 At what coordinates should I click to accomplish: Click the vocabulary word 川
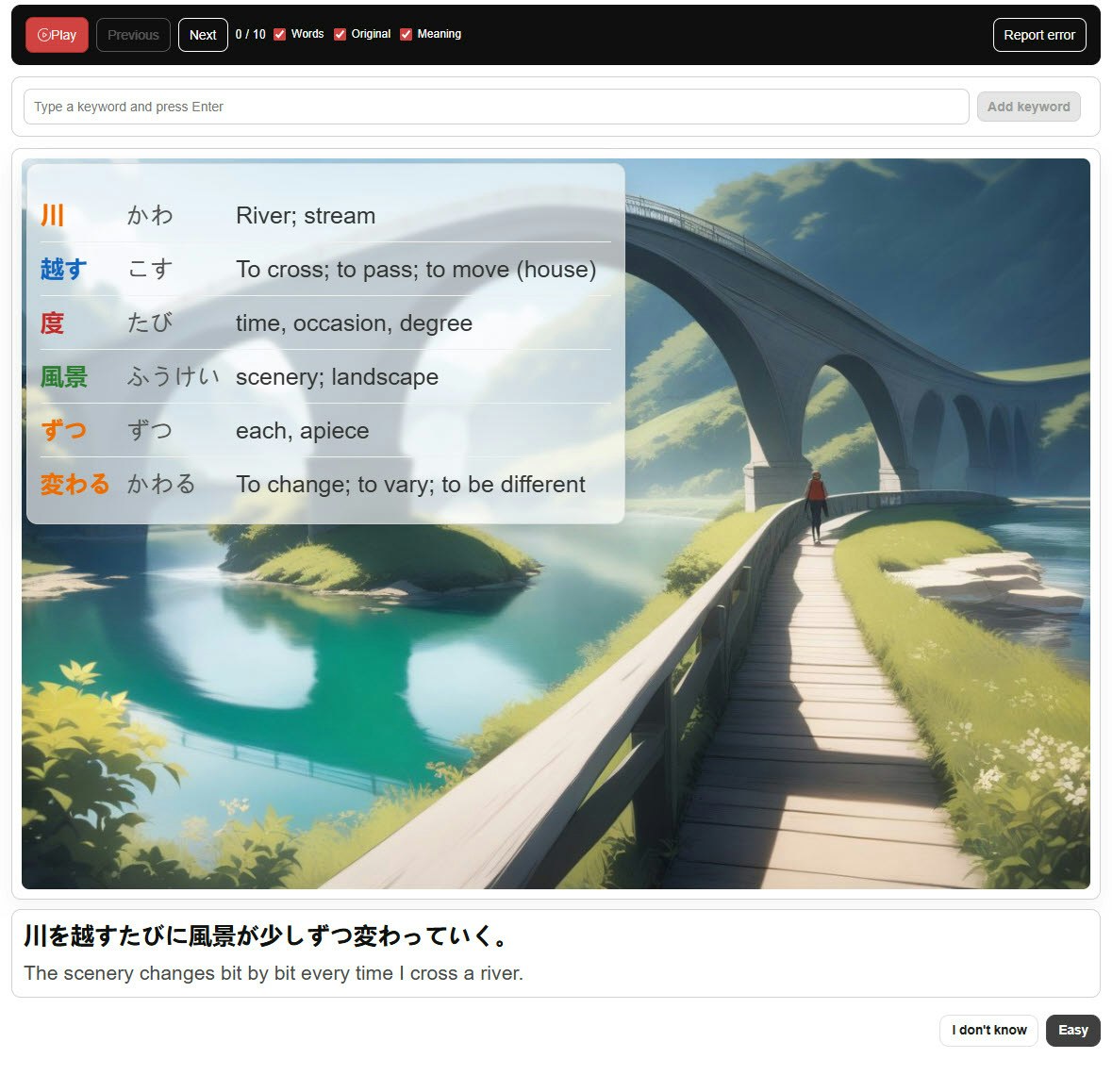tap(53, 215)
